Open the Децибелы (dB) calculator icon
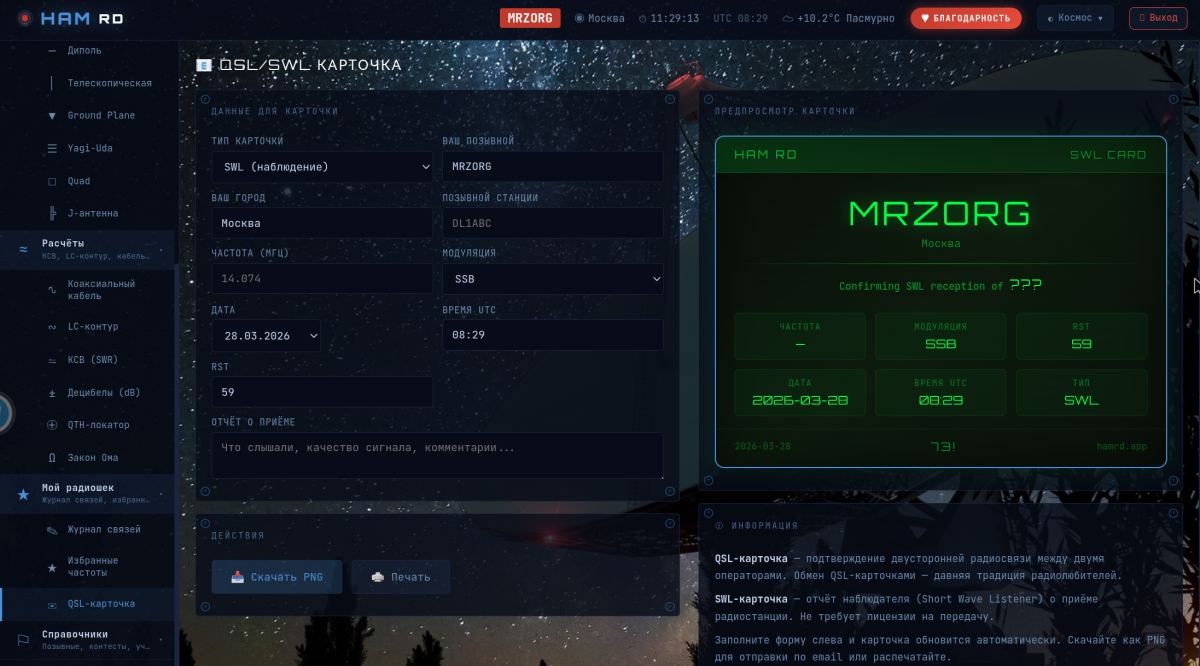The image size is (1200, 666). 52,393
